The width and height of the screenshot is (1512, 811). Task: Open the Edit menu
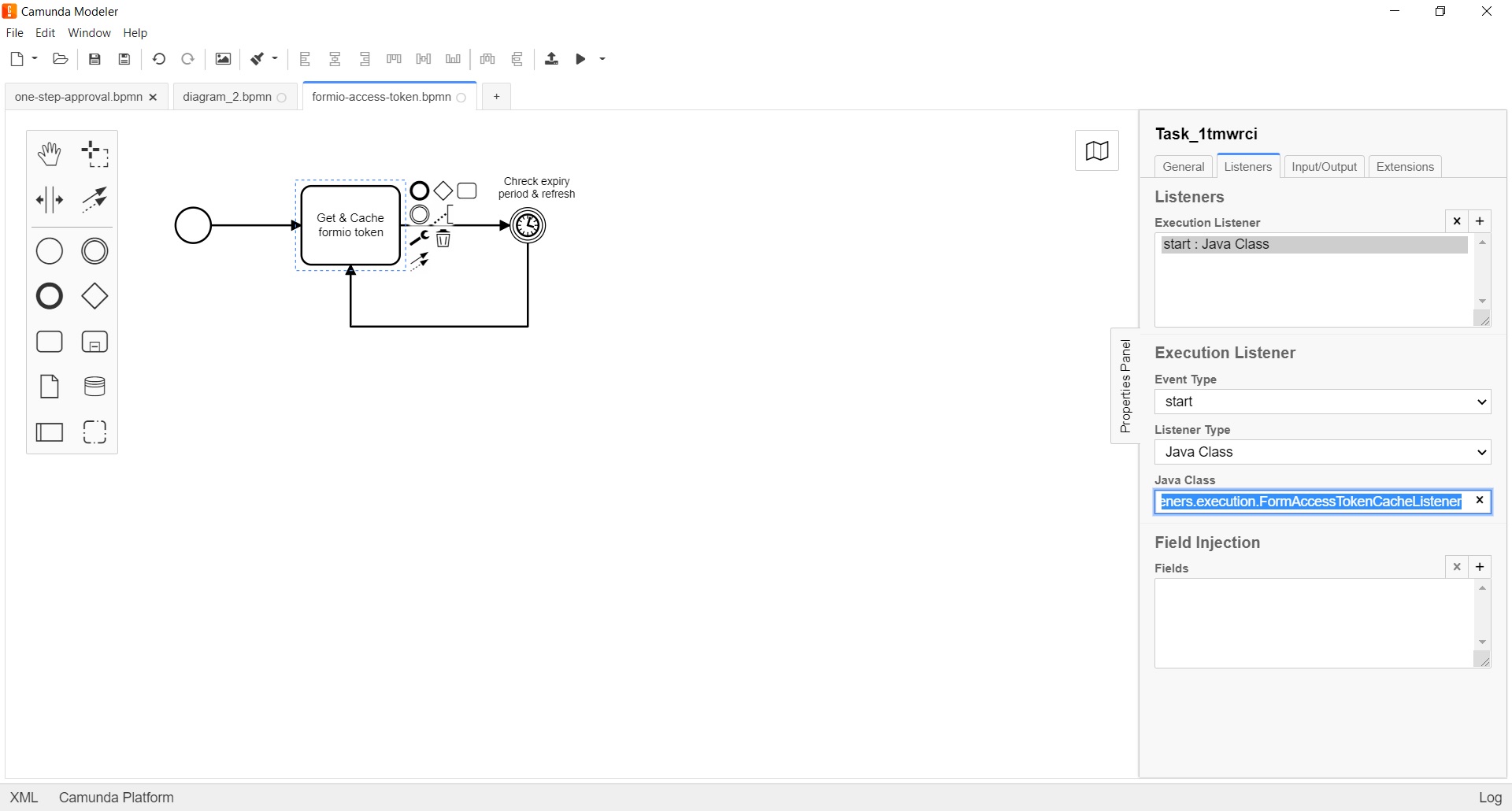(46, 33)
